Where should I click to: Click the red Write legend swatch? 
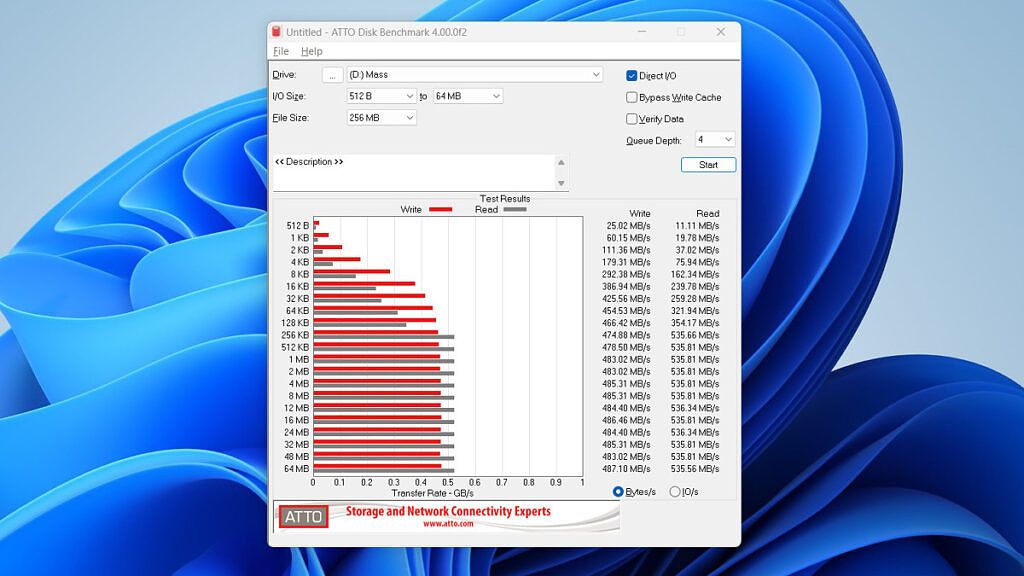(441, 210)
